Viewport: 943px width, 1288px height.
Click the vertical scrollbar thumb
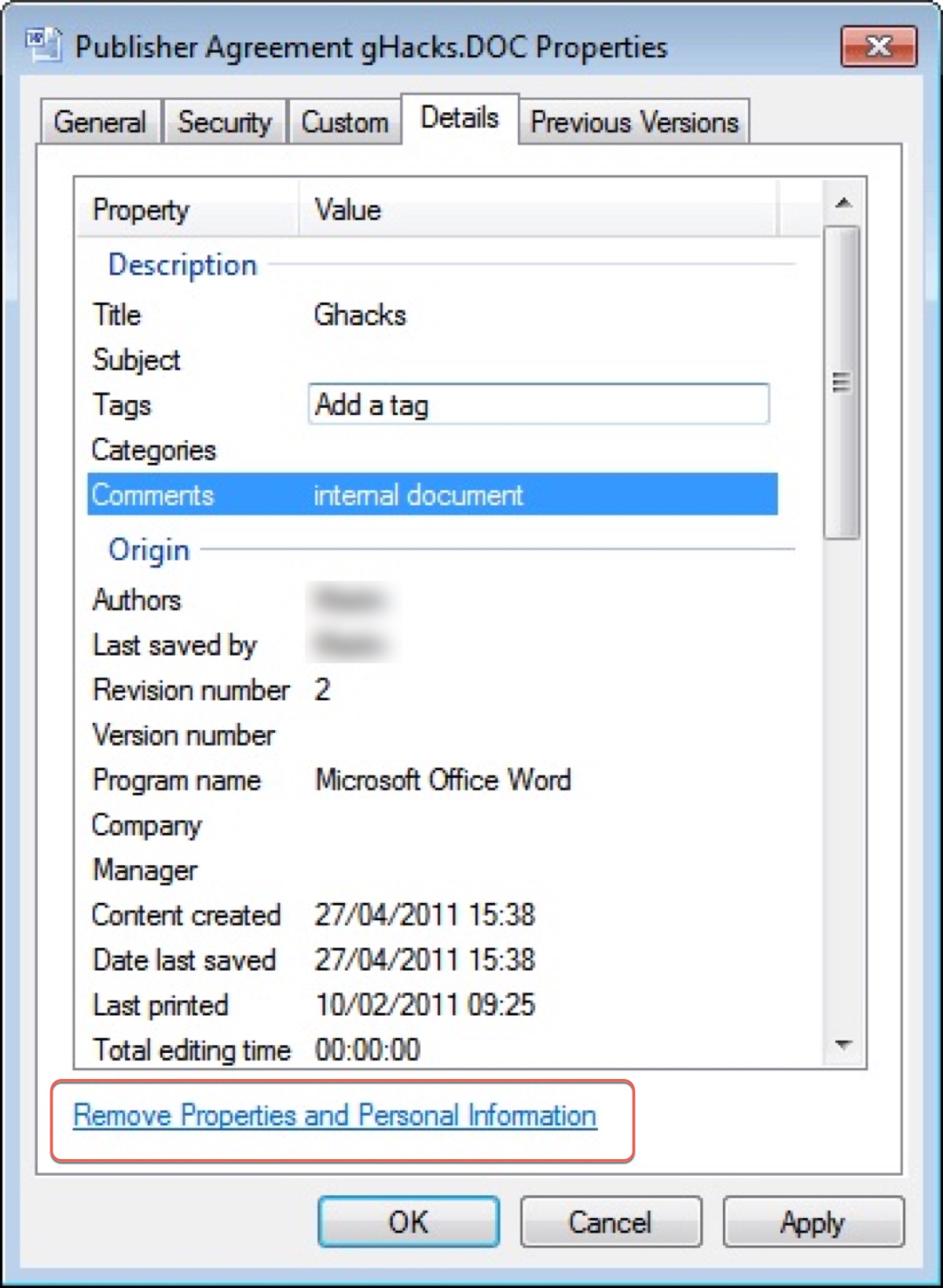click(842, 383)
